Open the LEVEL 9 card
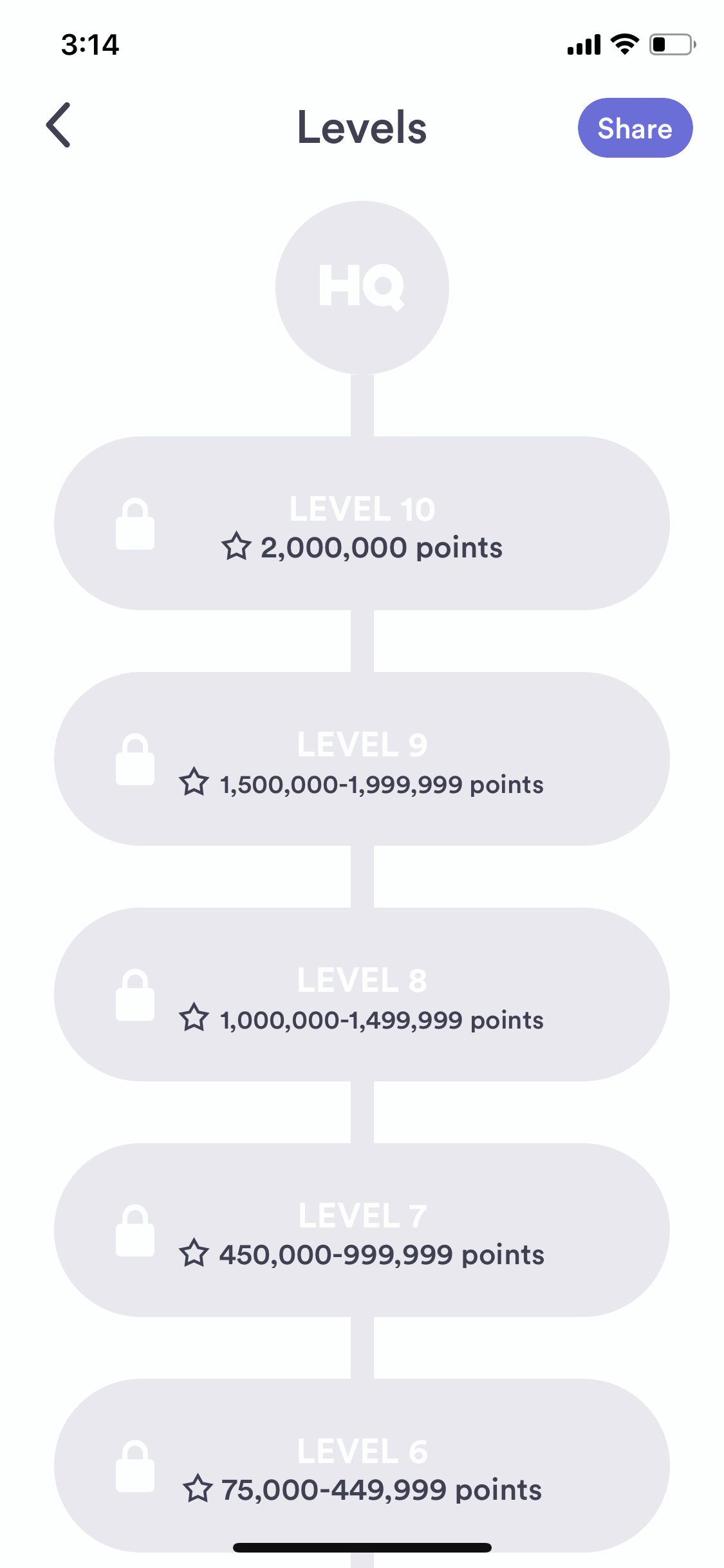Viewport: 724px width, 1568px height. pos(362,759)
